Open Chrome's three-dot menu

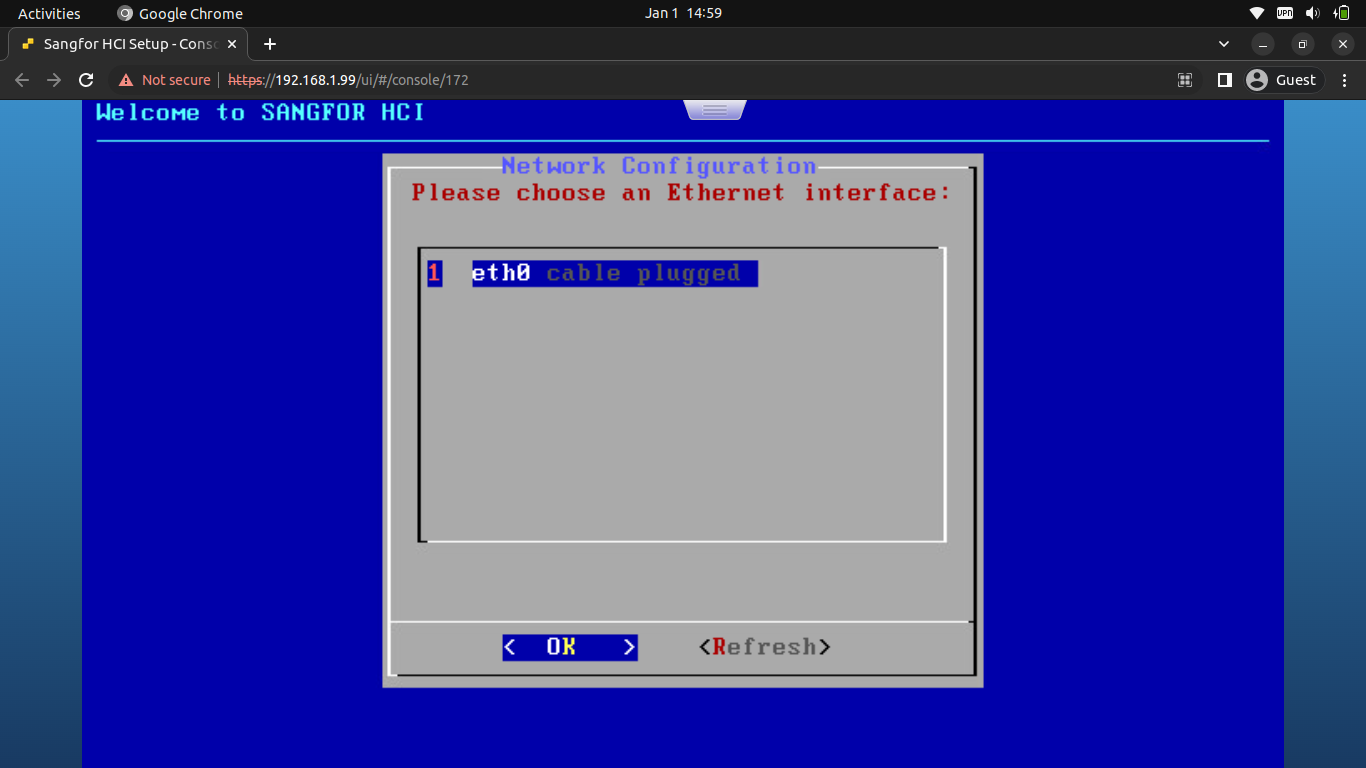1344,80
